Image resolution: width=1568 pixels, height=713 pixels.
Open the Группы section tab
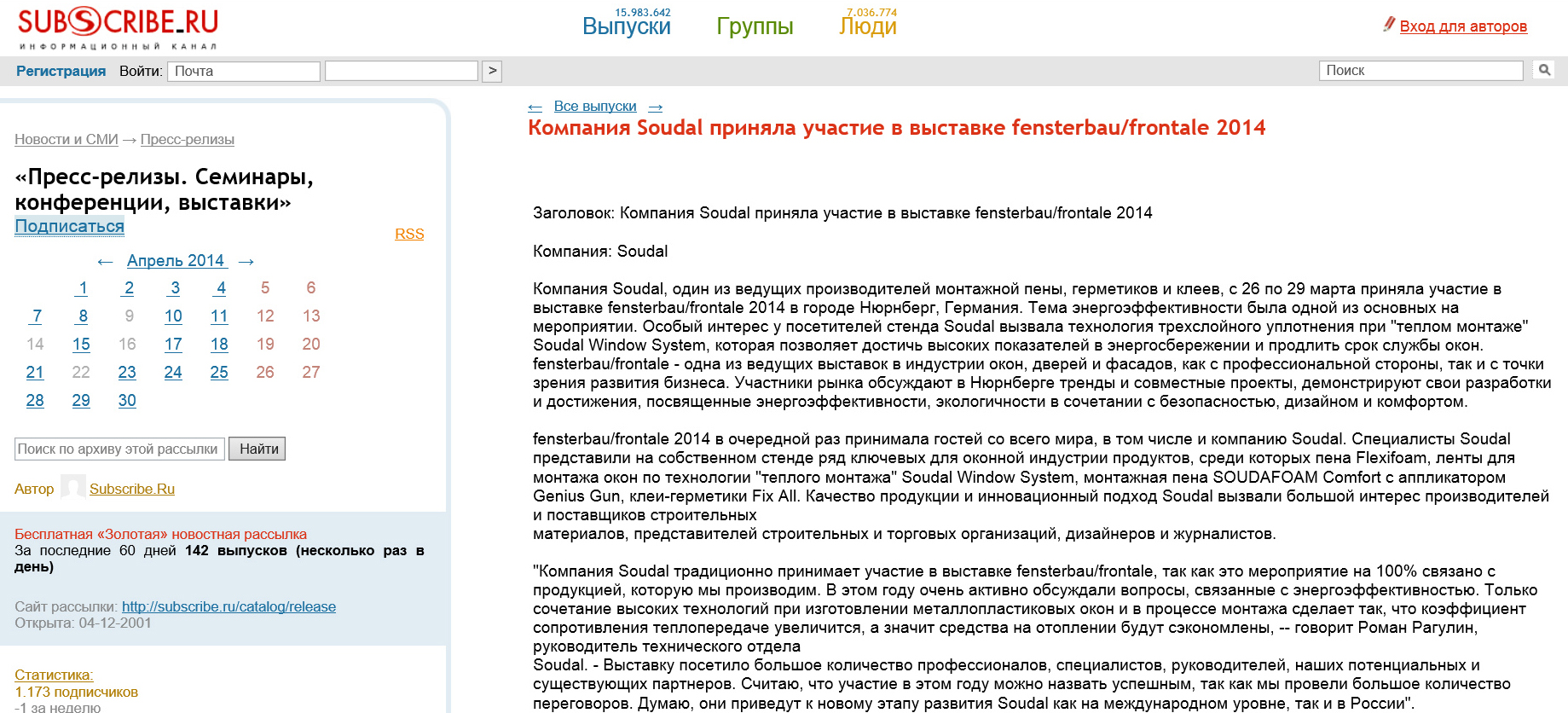[755, 26]
